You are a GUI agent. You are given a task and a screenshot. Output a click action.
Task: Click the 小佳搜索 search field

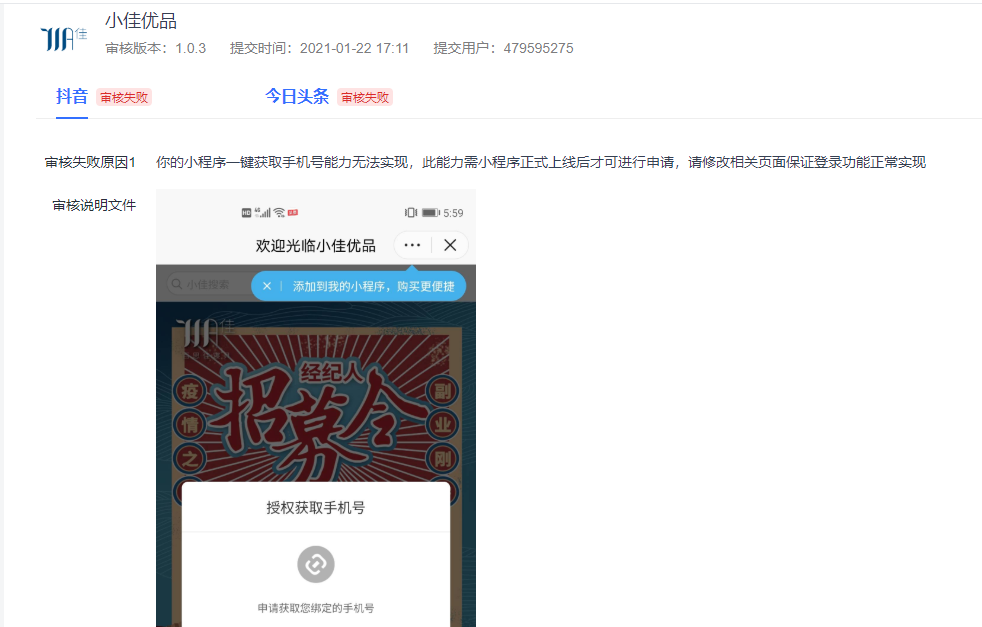pos(208,284)
